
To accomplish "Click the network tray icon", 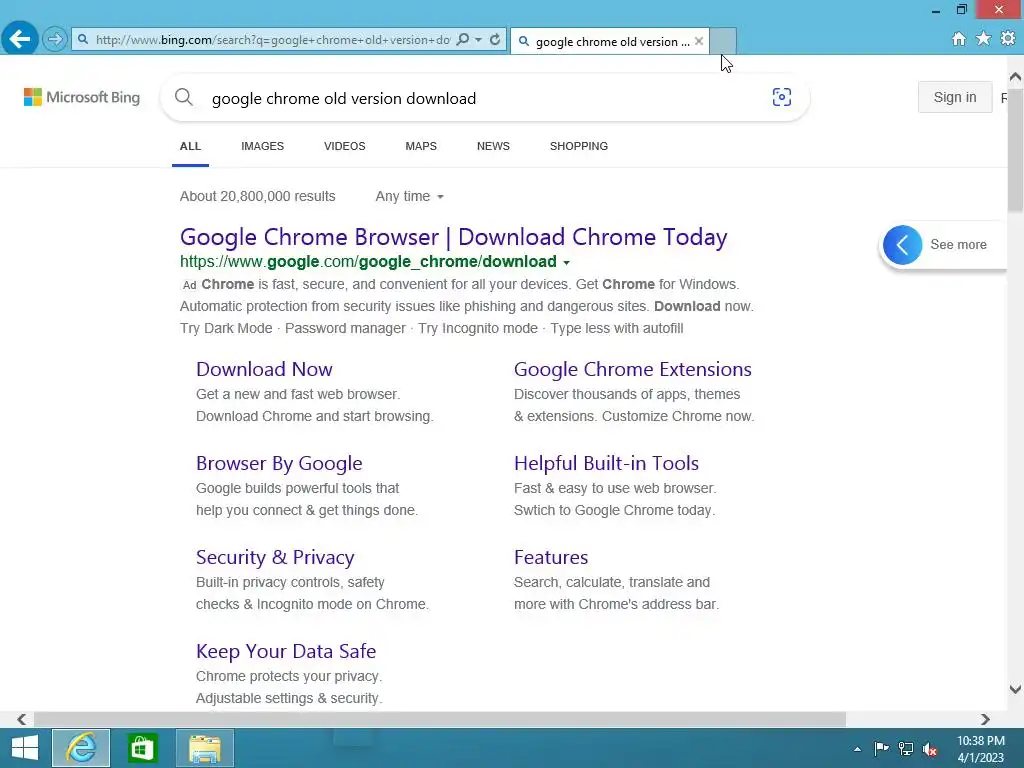I will coord(906,748).
